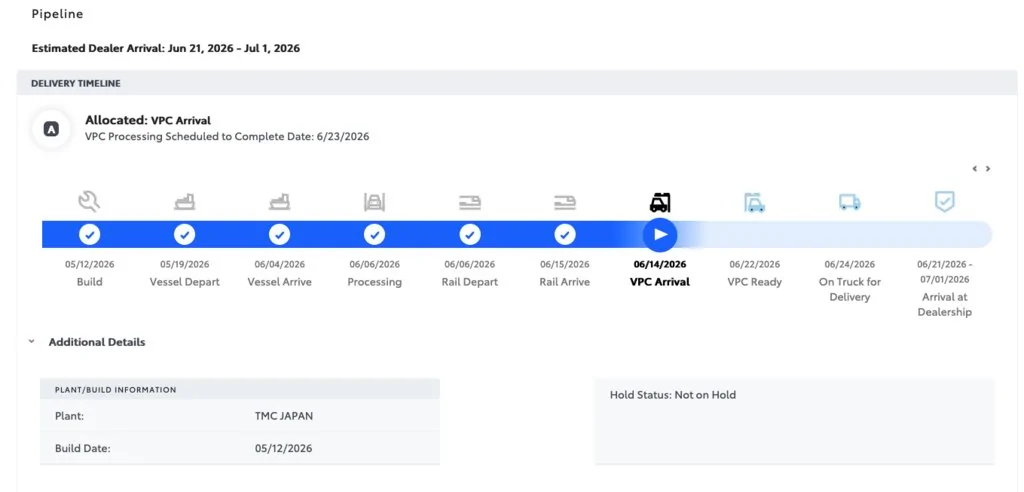Image resolution: width=1024 pixels, height=492 pixels.
Task: Click the Build Date value 05/12/2026
Action: [283, 448]
